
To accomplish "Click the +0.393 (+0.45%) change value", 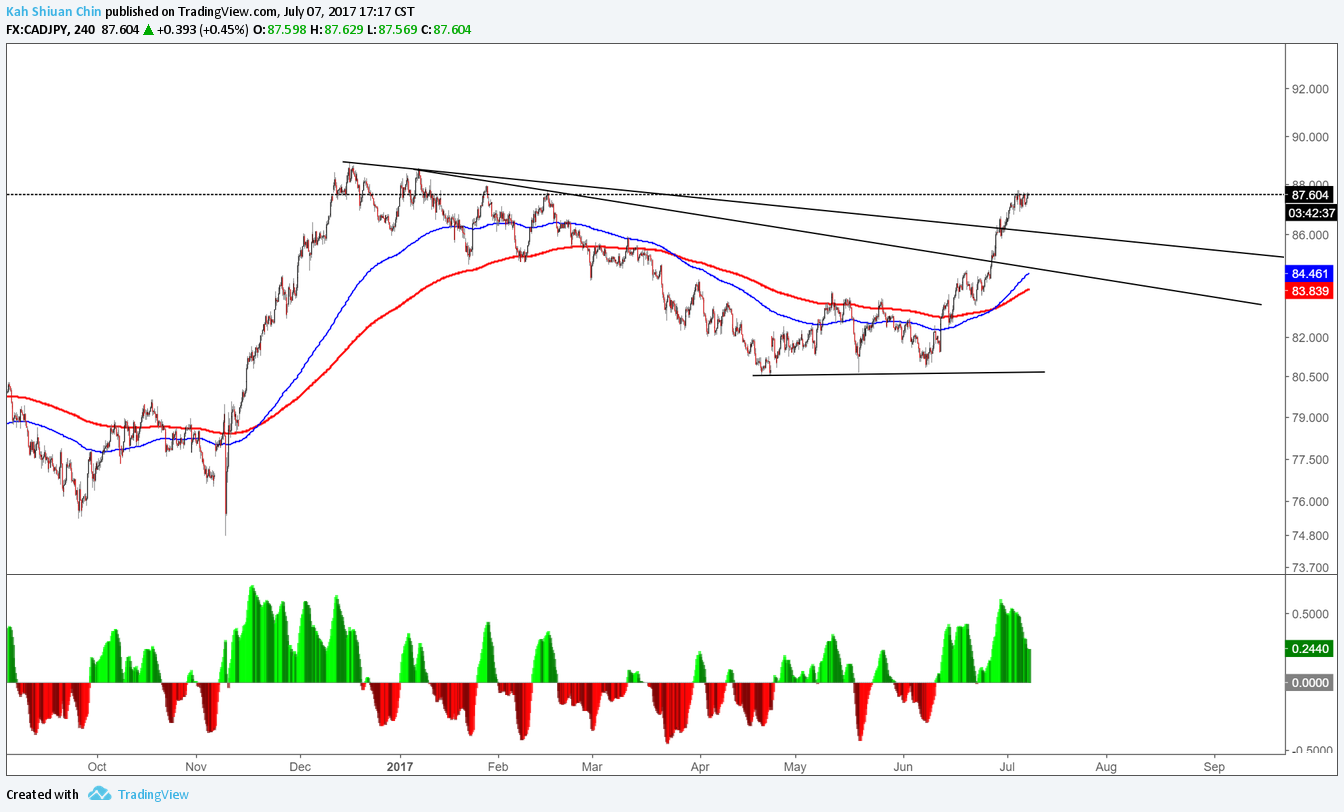I will 202,30.
